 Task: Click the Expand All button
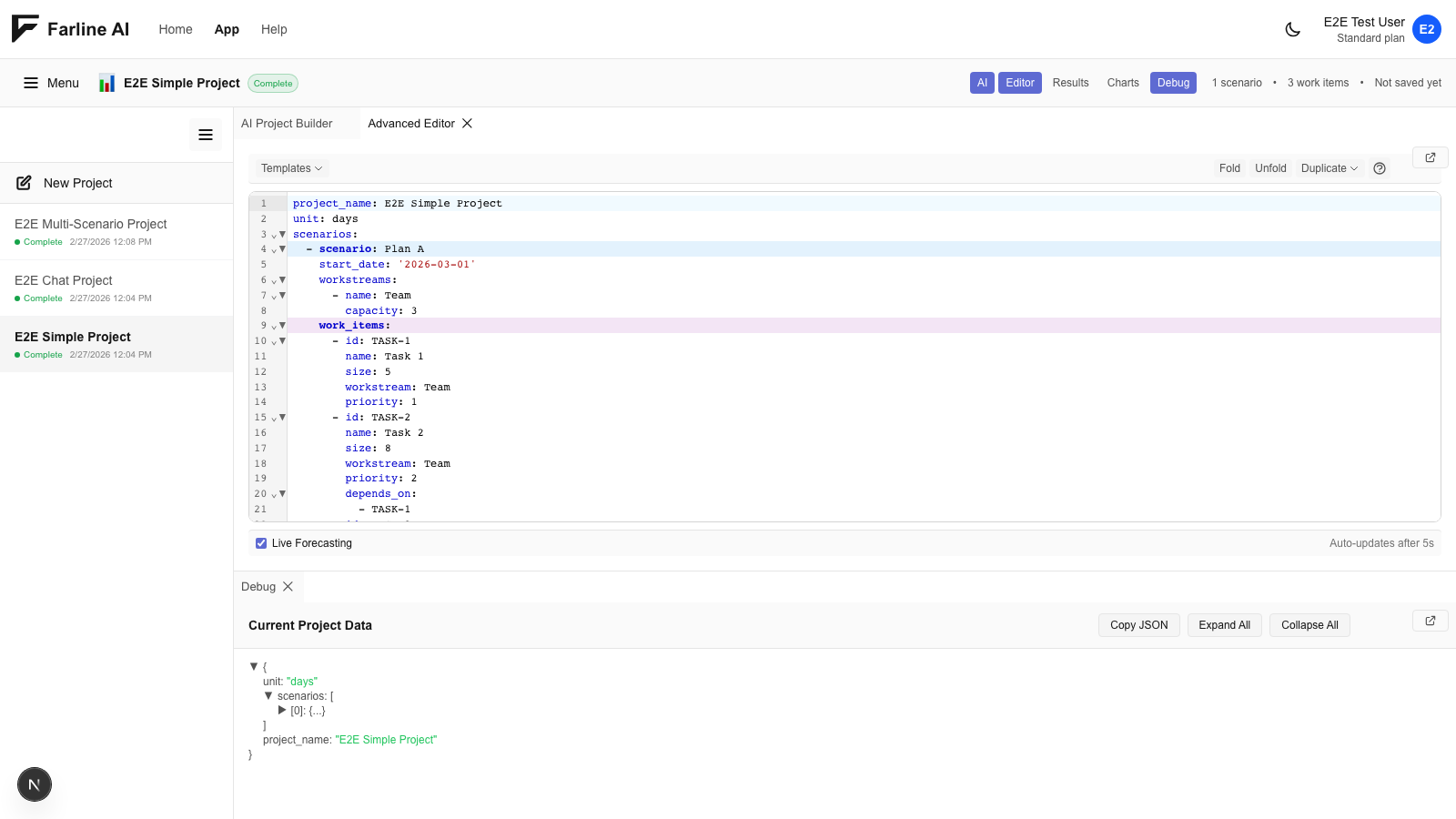1224,625
